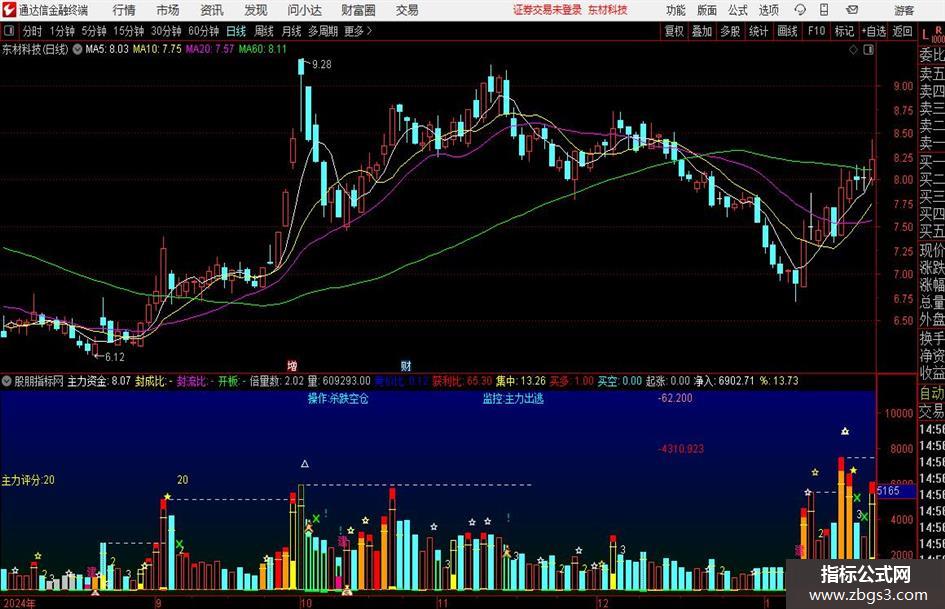Click the +自选 add to watchlist button
The height and width of the screenshot is (609, 945).
[x=874, y=31]
